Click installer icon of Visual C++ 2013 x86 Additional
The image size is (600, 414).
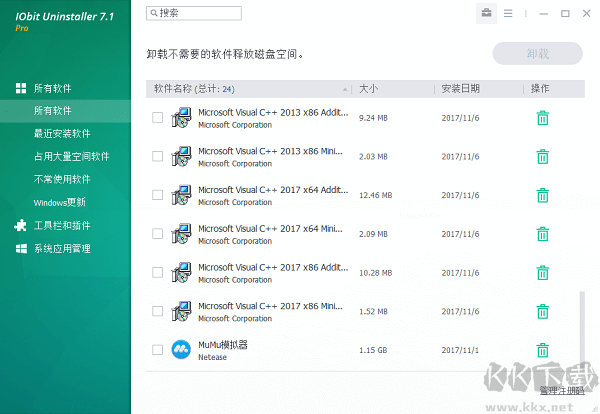pos(181,117)
